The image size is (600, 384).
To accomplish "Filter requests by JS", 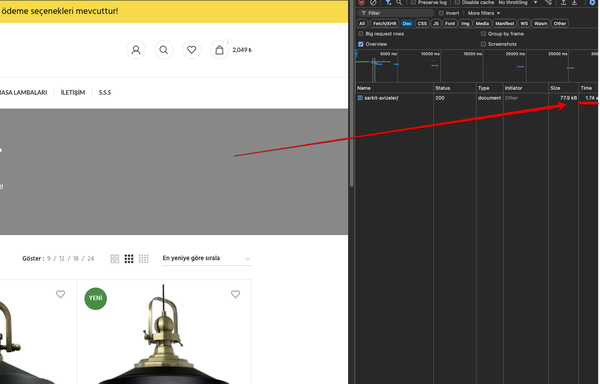I will pyautogui.click(x=436, y=23).
